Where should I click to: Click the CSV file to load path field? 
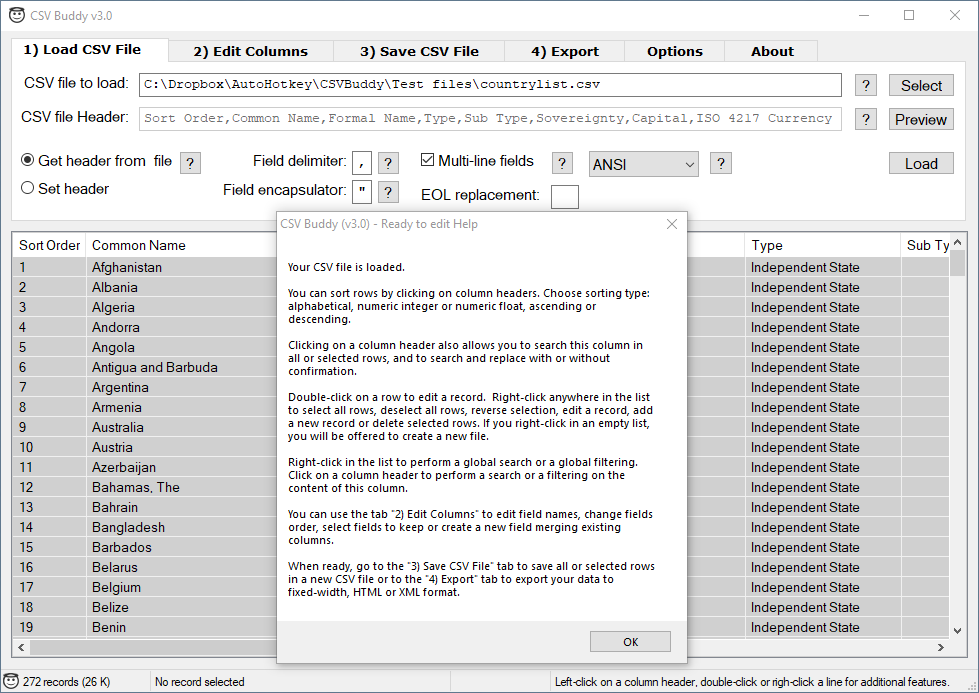point(490,85)
